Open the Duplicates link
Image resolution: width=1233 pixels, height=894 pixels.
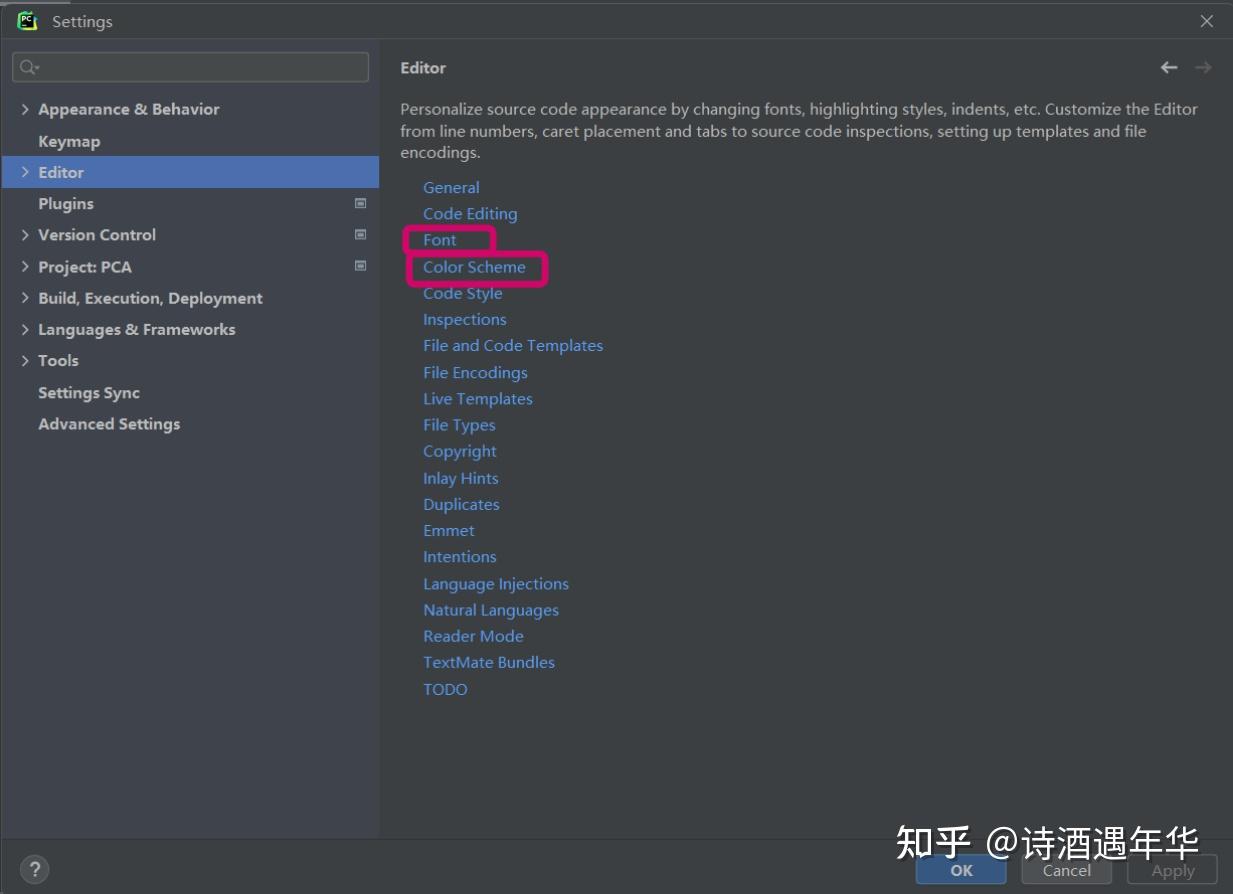[461, 505]
